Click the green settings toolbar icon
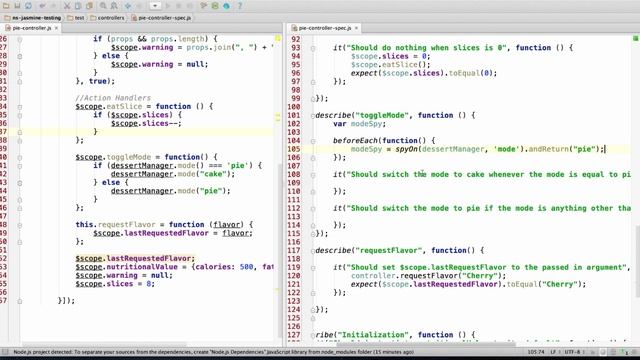Viewport: 640px width, 360px height. pos(215,6)
